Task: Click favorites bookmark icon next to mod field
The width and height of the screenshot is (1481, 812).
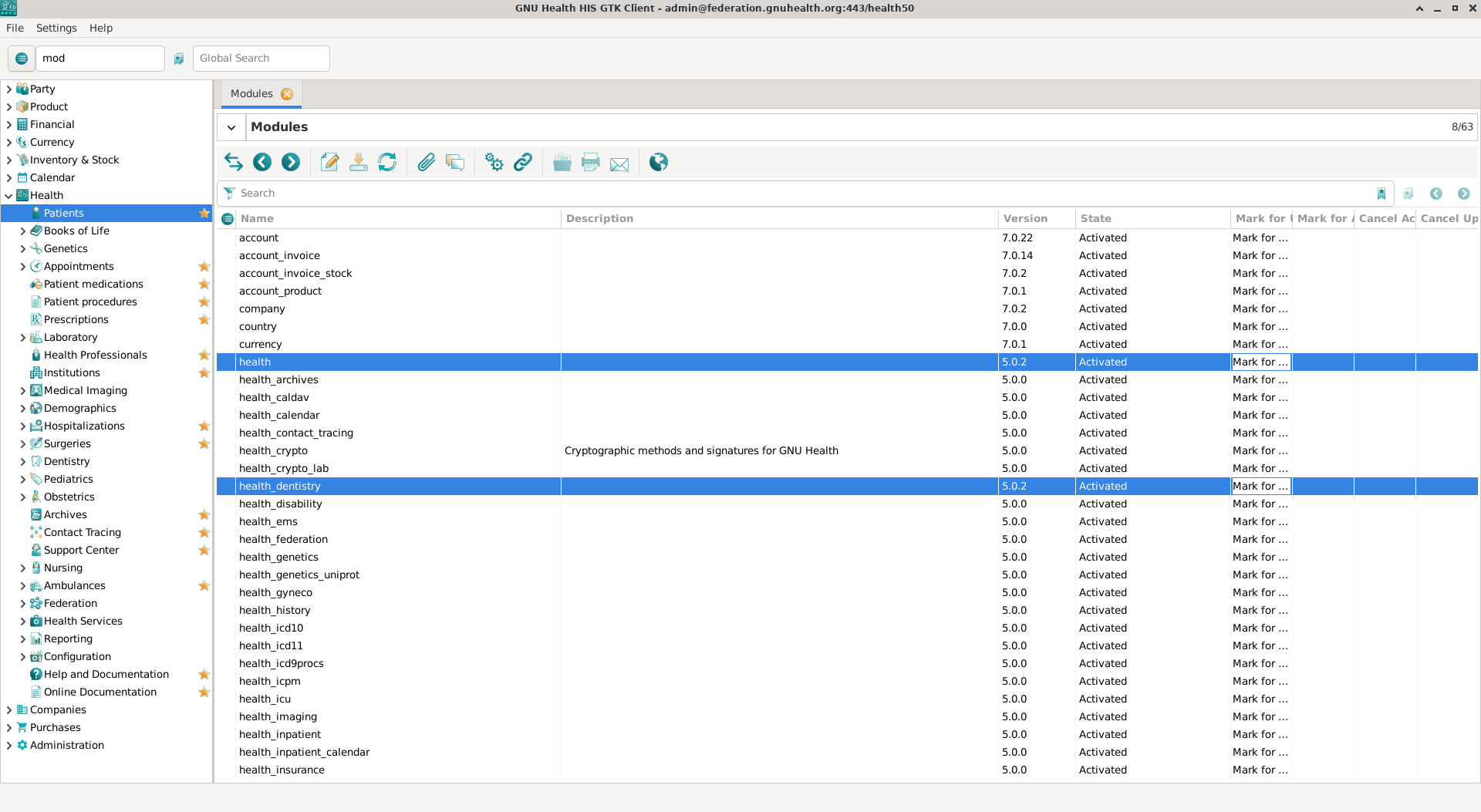Action: click(179, 59)
